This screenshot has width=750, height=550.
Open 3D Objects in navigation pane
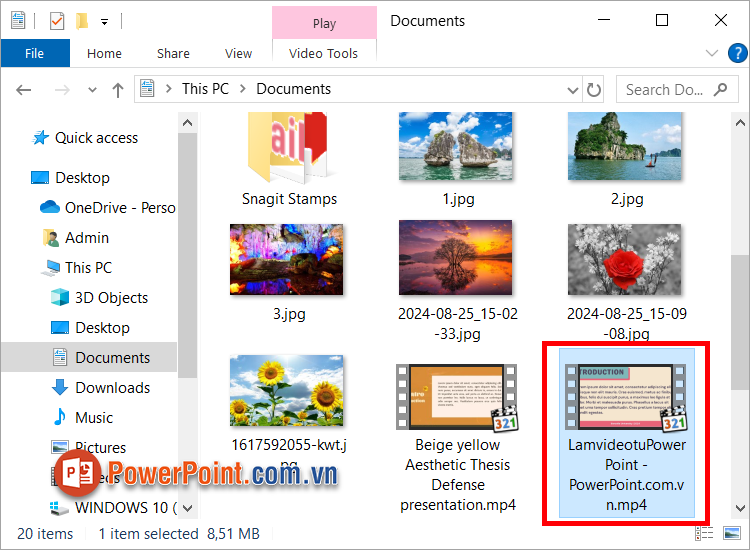point(99,297)
